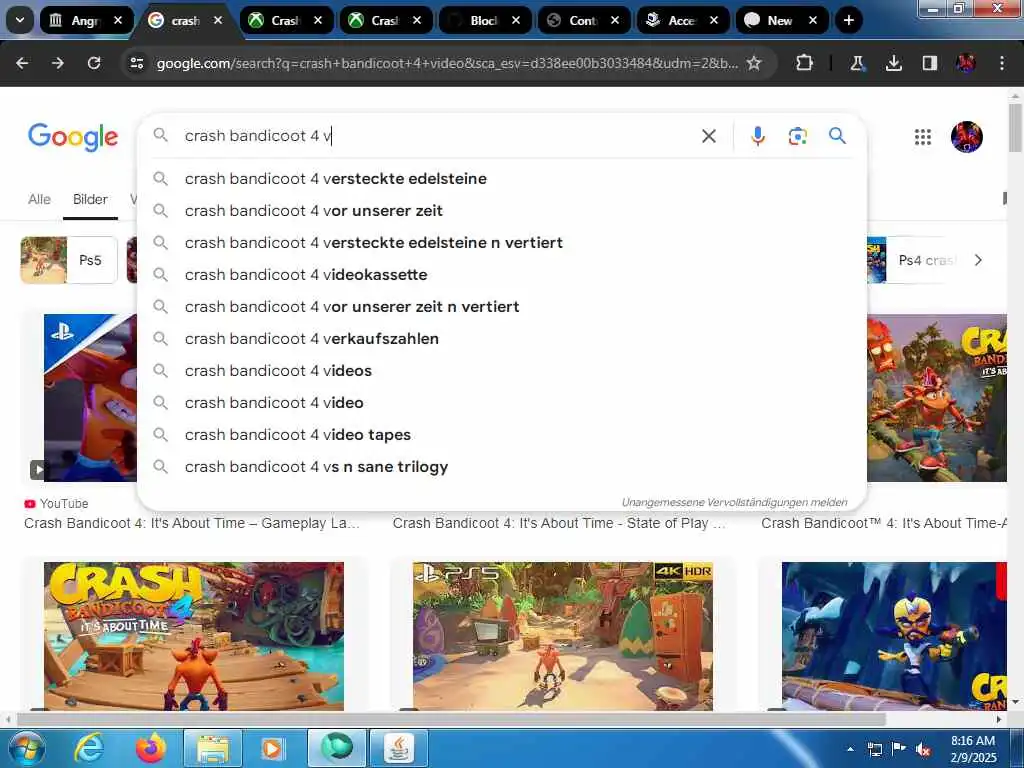Click 'Unangemessene Vervollständigungen melden' link

734,502
